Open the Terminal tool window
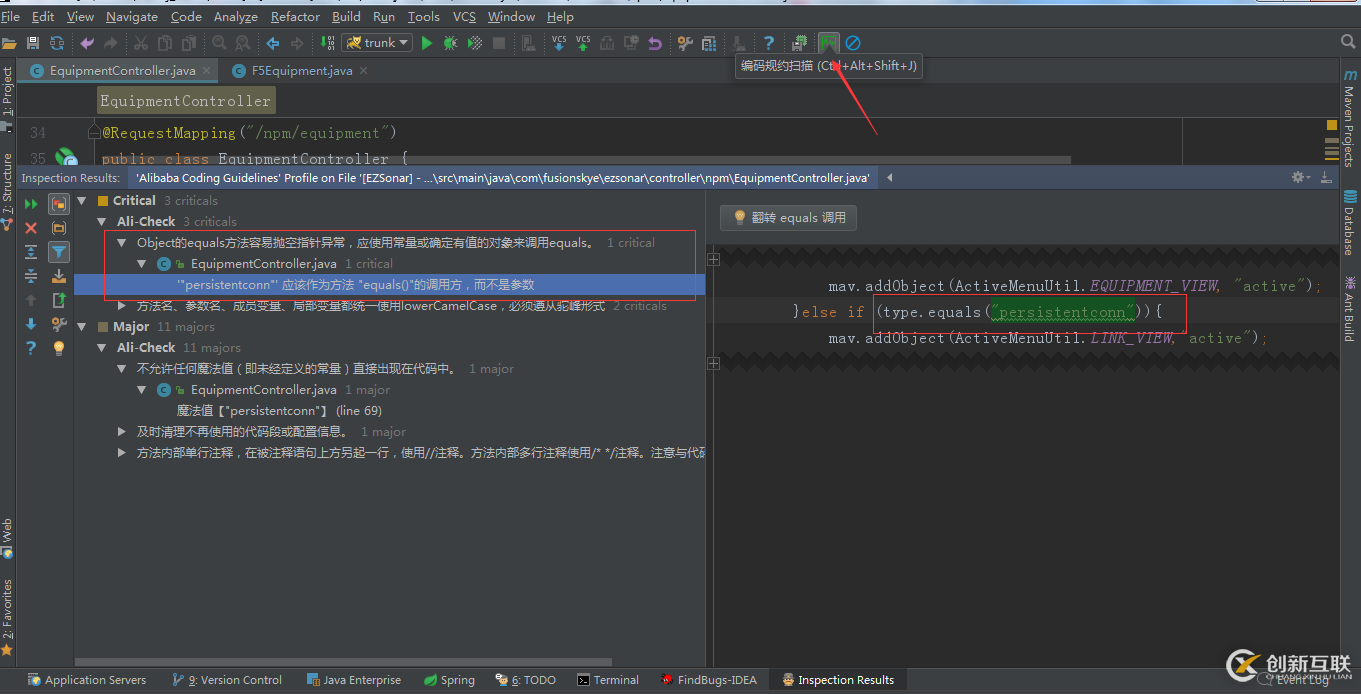The width and height of the screenshot is (1361, 694). point(608,680)
